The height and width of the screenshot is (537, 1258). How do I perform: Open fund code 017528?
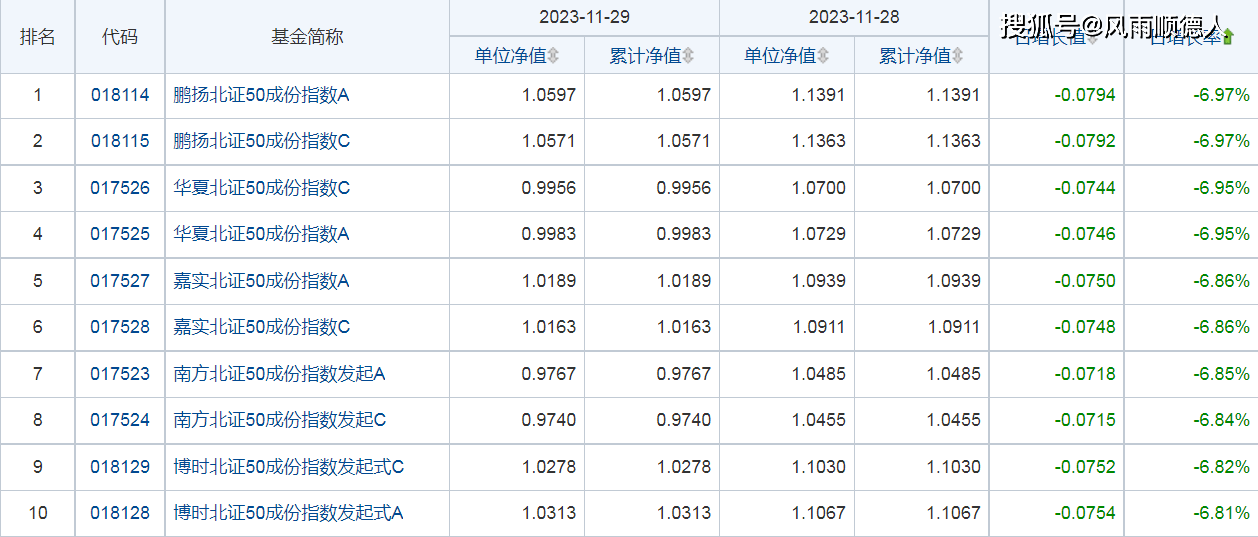(120, 327)
